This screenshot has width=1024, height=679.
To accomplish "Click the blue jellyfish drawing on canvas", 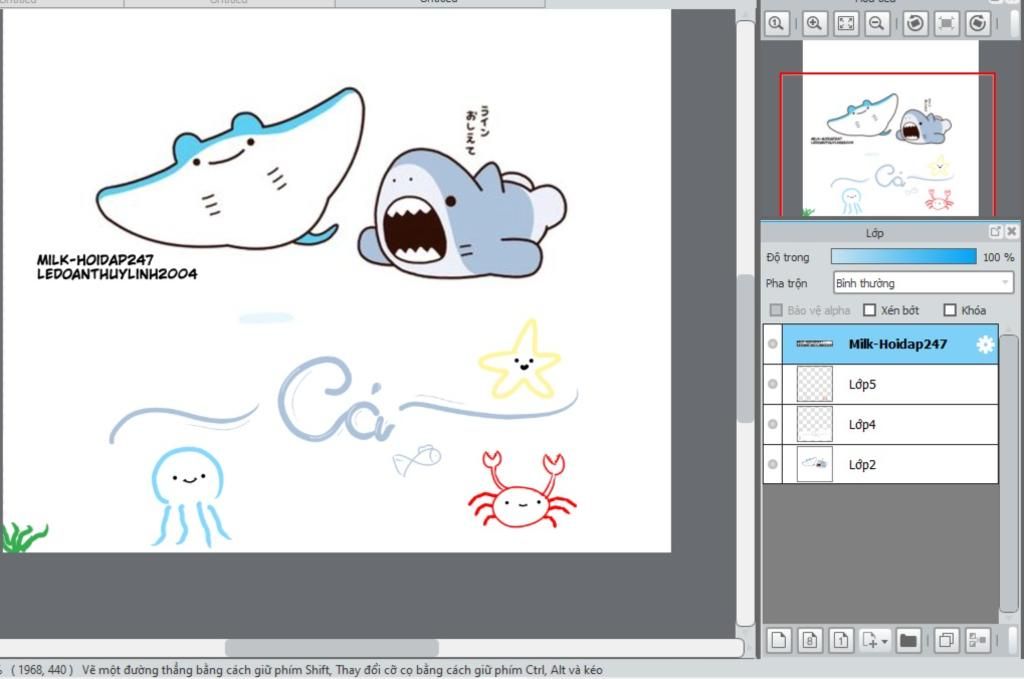I will [189, 496].
